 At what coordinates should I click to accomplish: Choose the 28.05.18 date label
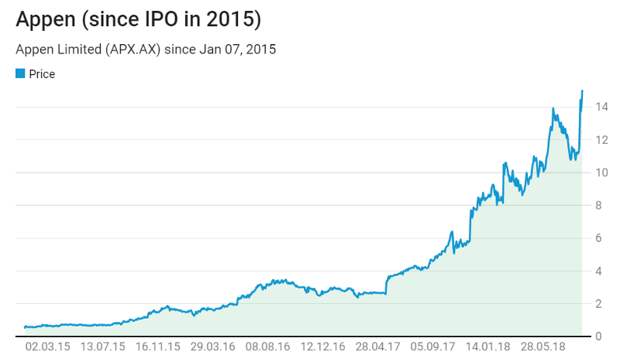543,347
